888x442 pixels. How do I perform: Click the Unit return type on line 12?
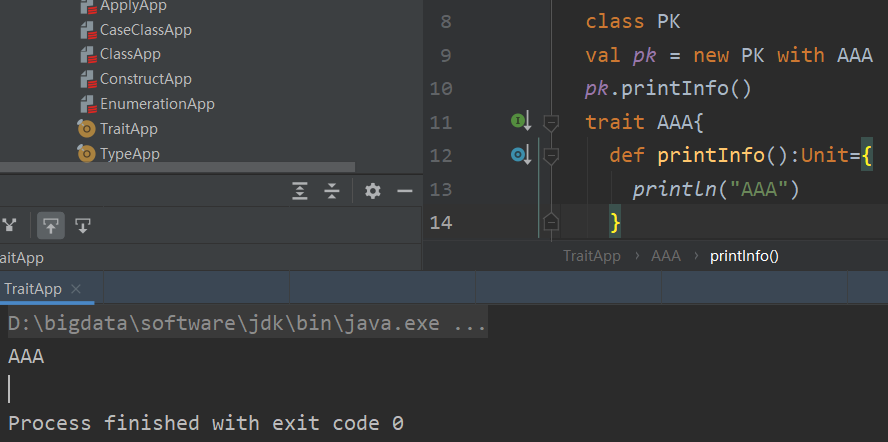(x=825, y=155)
